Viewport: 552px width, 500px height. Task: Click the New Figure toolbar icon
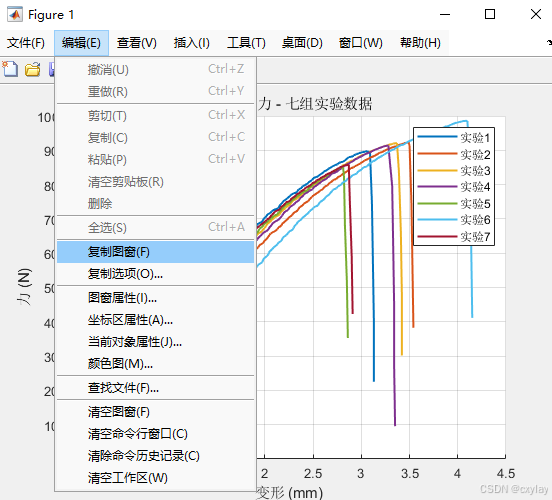[x=10, y=69]
